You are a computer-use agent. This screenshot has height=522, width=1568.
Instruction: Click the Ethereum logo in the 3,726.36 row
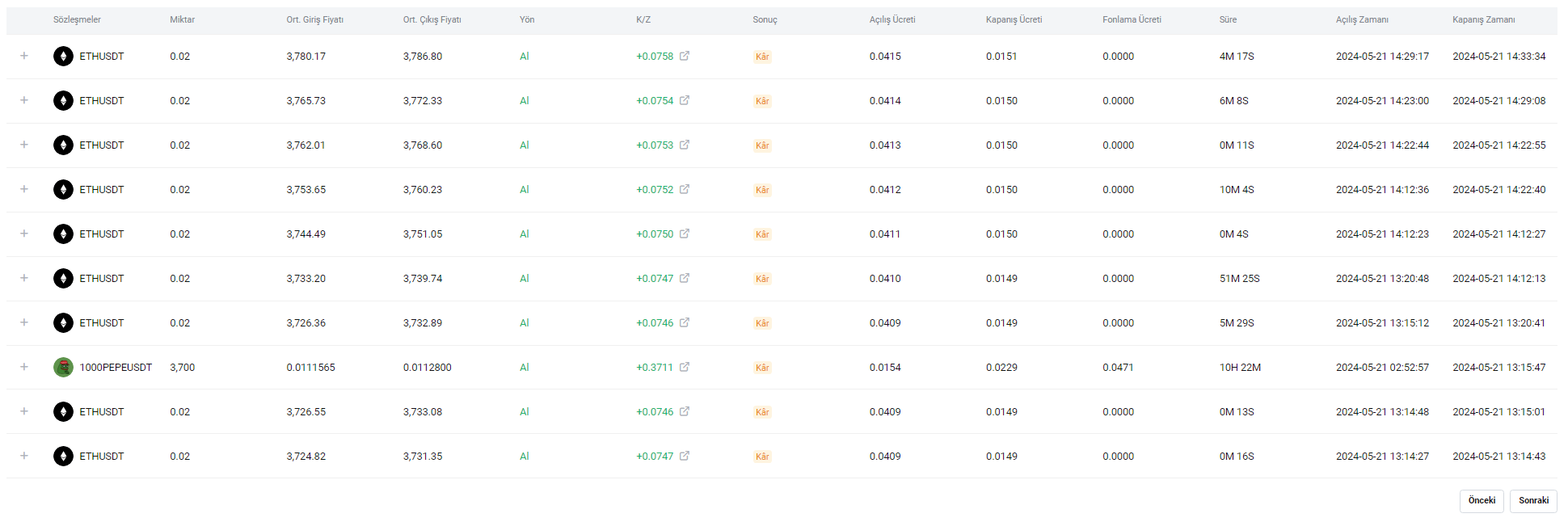point(63,323)
